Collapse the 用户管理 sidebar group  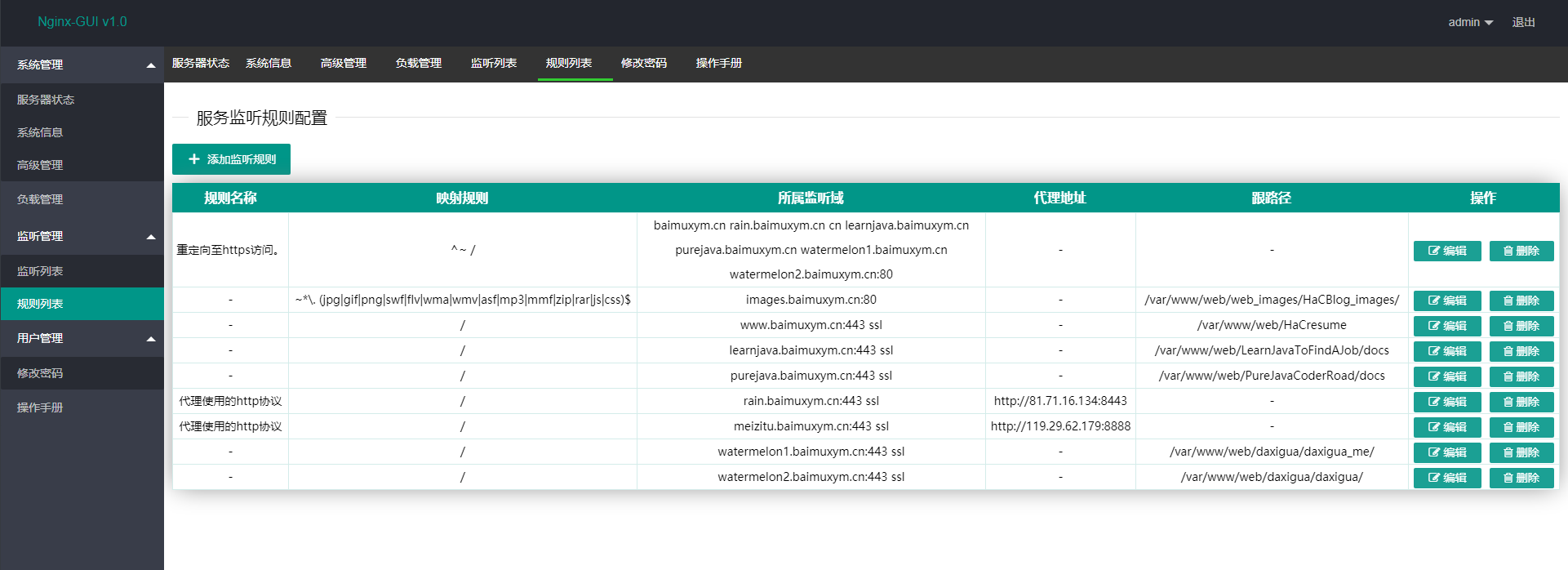[x=82, y=338]
